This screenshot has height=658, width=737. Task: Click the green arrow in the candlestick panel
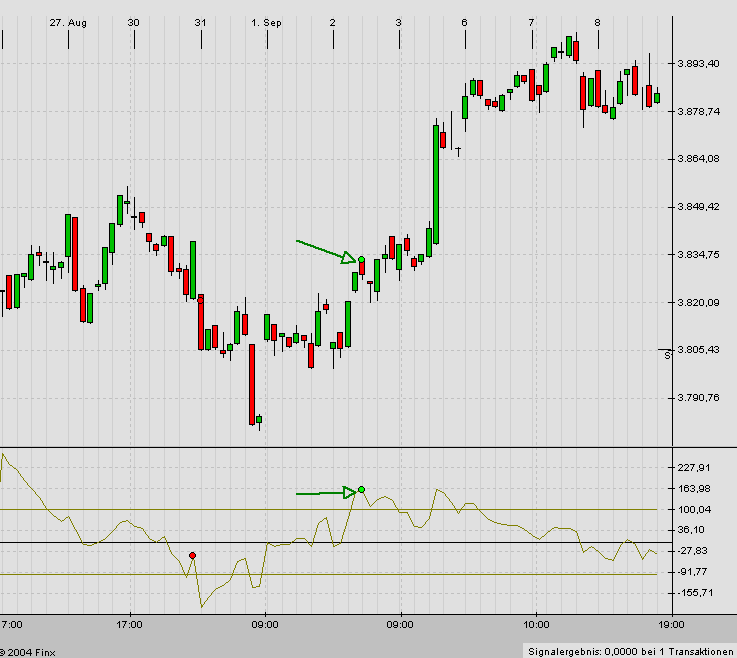pos(325,250)
